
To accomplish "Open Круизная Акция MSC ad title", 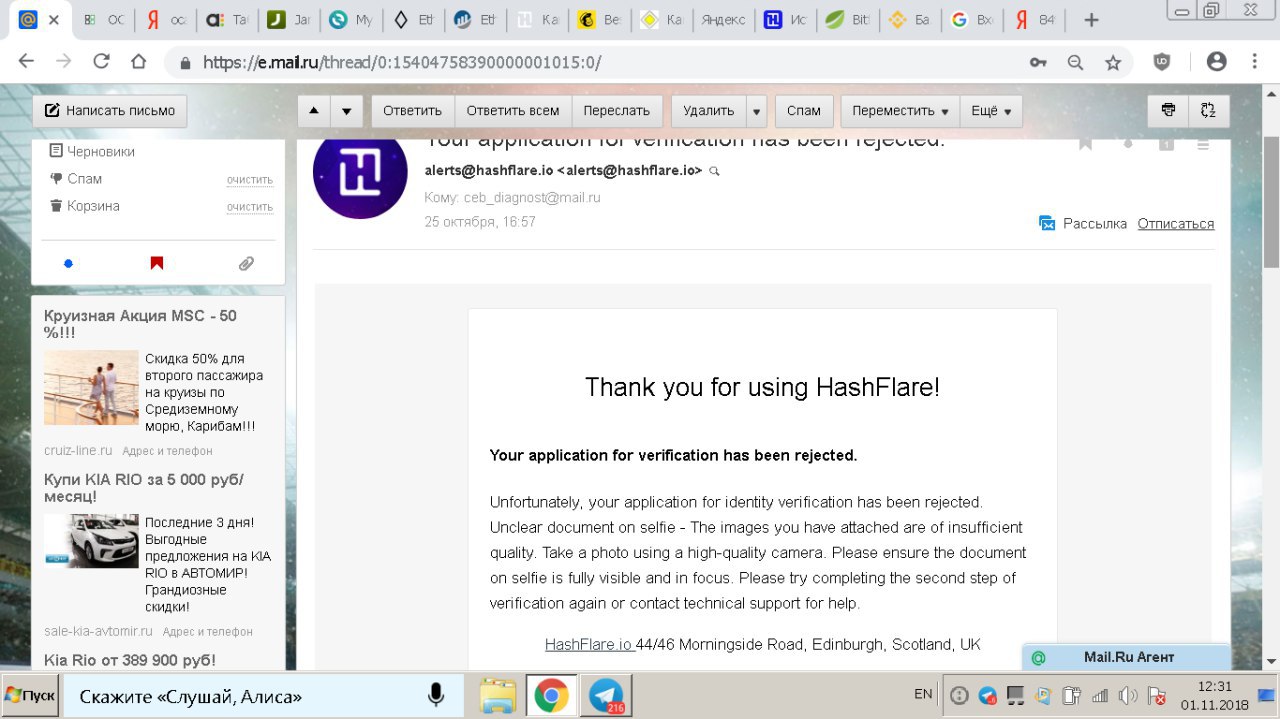I will tap(140, 324).
